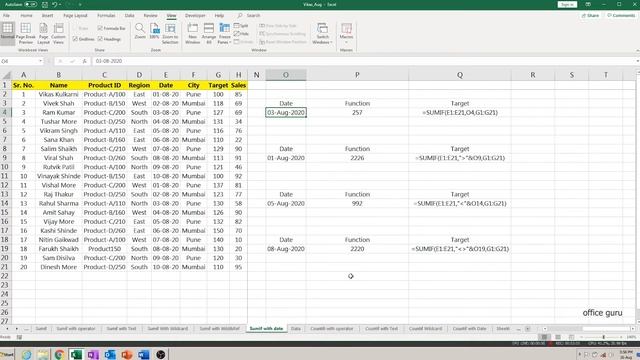Open Custom Views dialog
640x360 pixels.
tap(58, 33)
